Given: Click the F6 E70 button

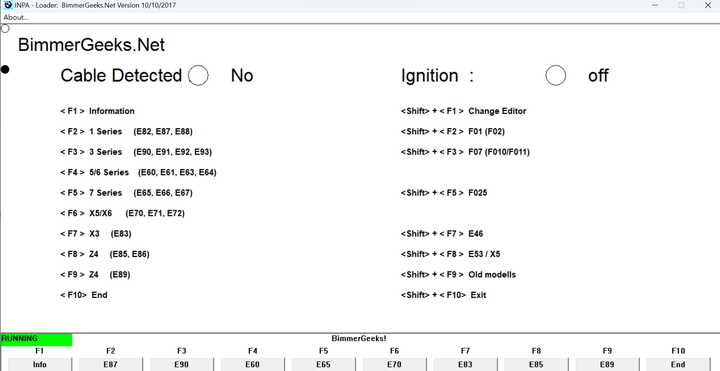Looking at the screenshot, I should [394, 365].
